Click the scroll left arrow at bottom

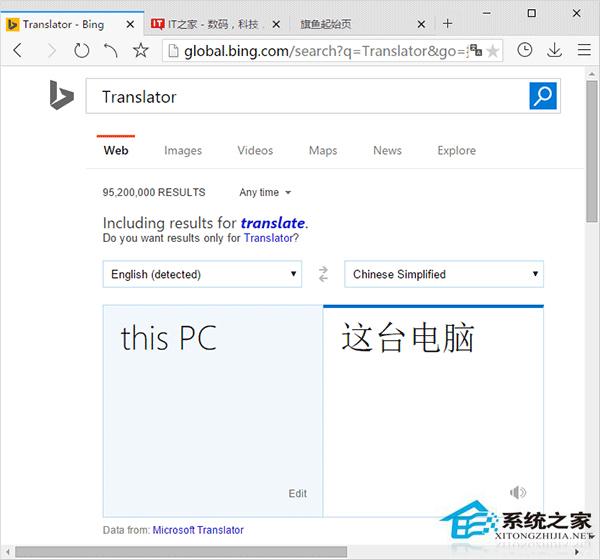(8, 552)
